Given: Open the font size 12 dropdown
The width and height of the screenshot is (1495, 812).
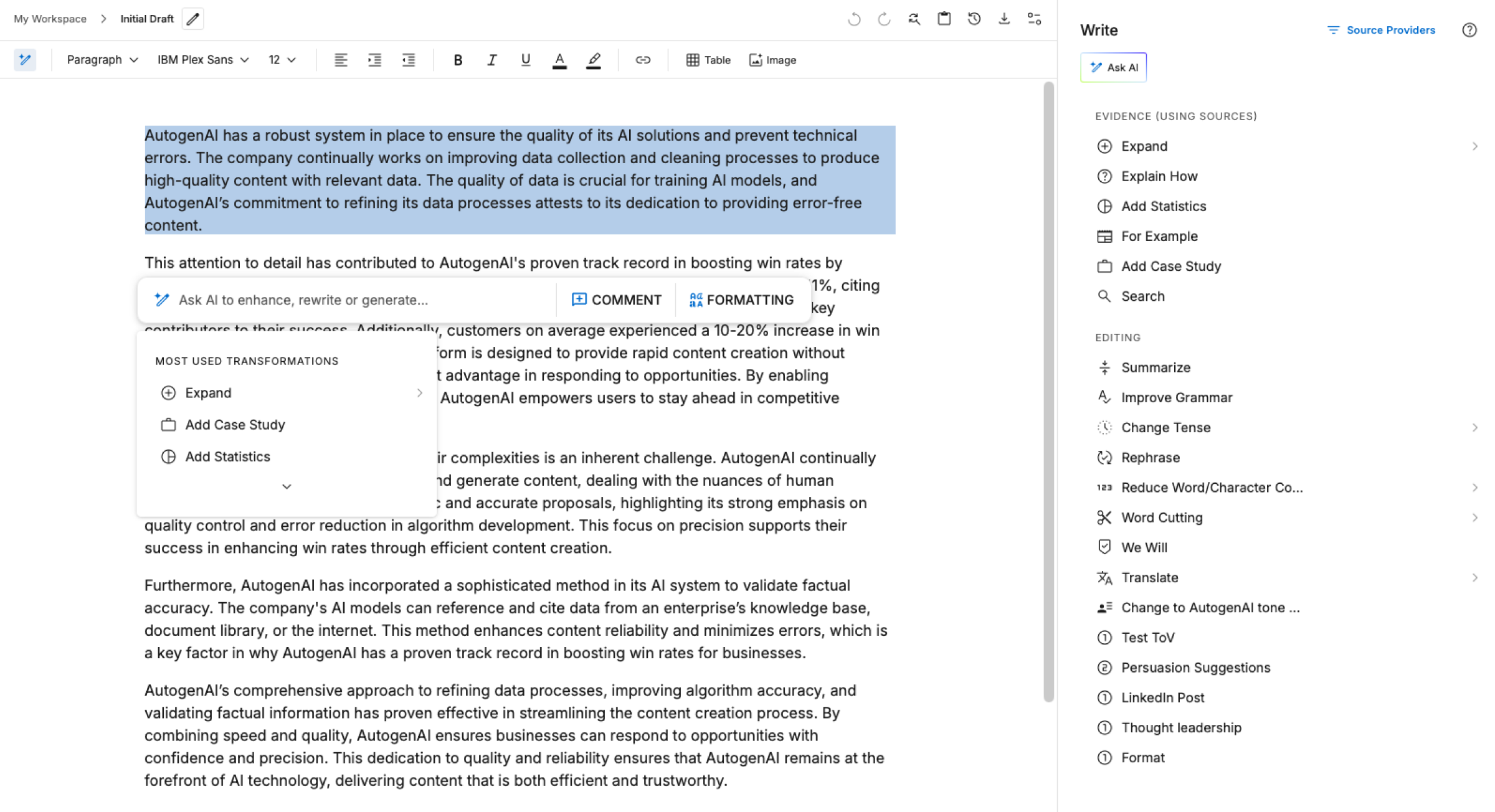Looking at the screenshot, I should click(282, 60).
